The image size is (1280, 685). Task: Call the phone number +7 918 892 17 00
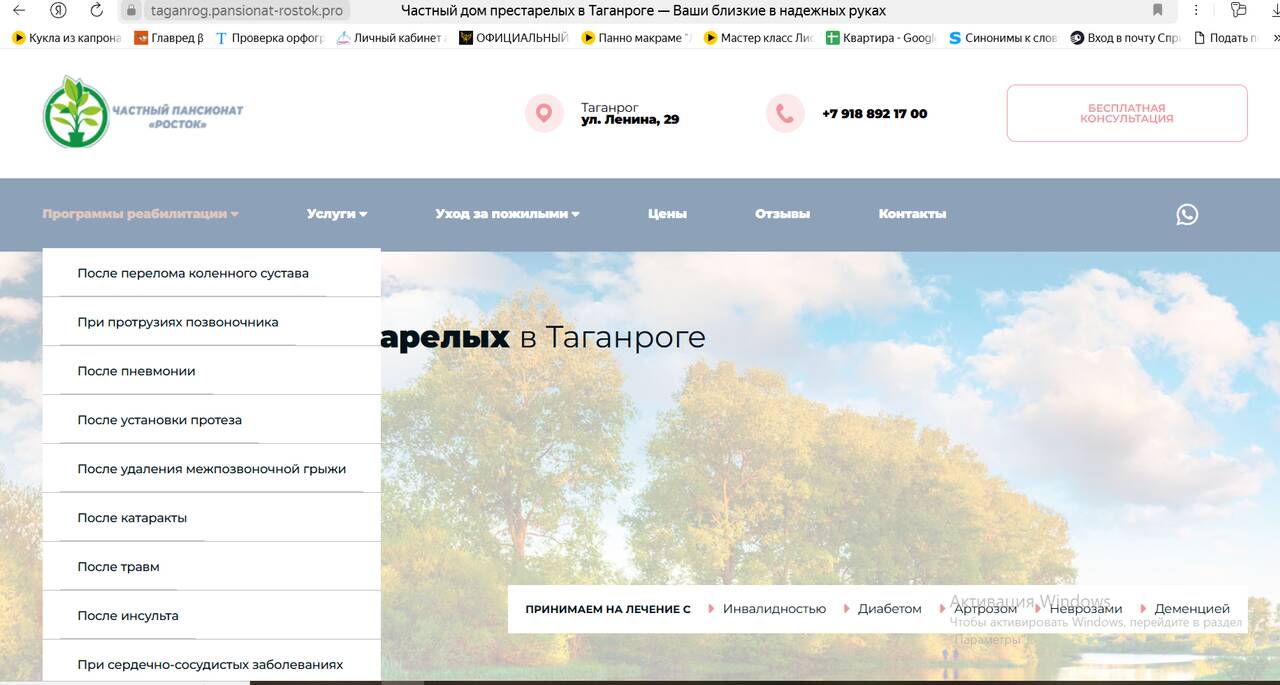coord(874,114)
